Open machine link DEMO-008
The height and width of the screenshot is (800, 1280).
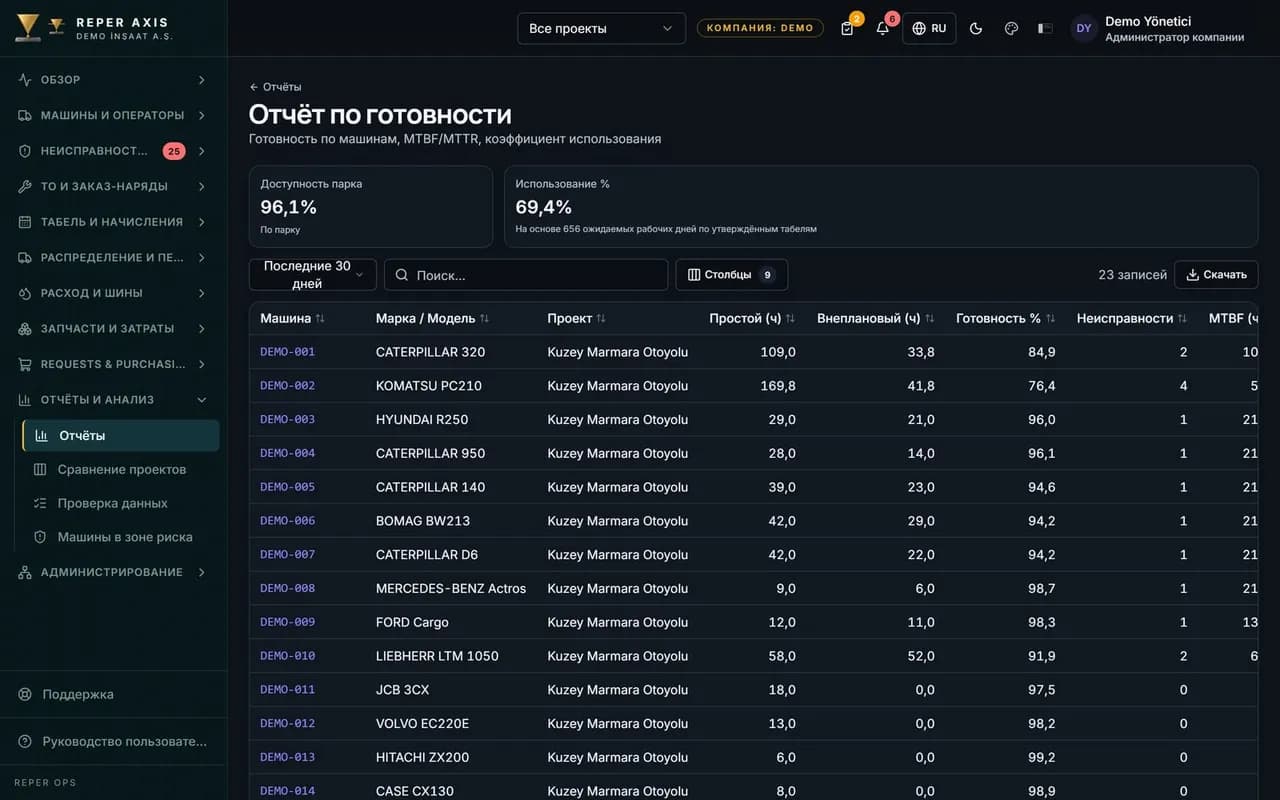[287, 588]
